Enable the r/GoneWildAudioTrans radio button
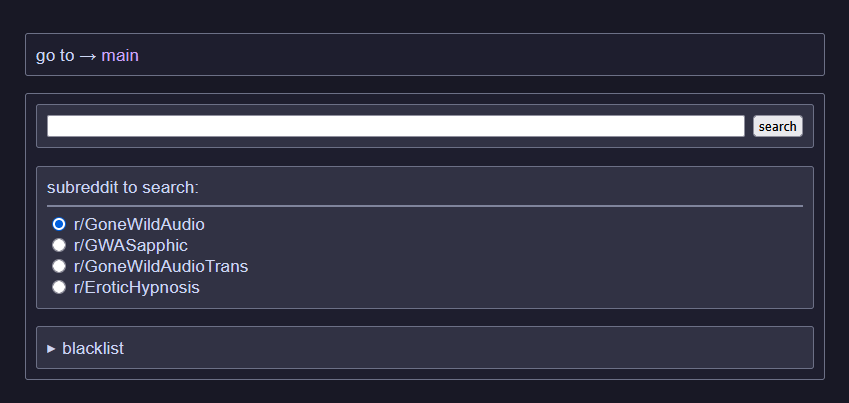The width and height of the screenshot is (849, 403). pyautogui.click(x=59, y=266)
